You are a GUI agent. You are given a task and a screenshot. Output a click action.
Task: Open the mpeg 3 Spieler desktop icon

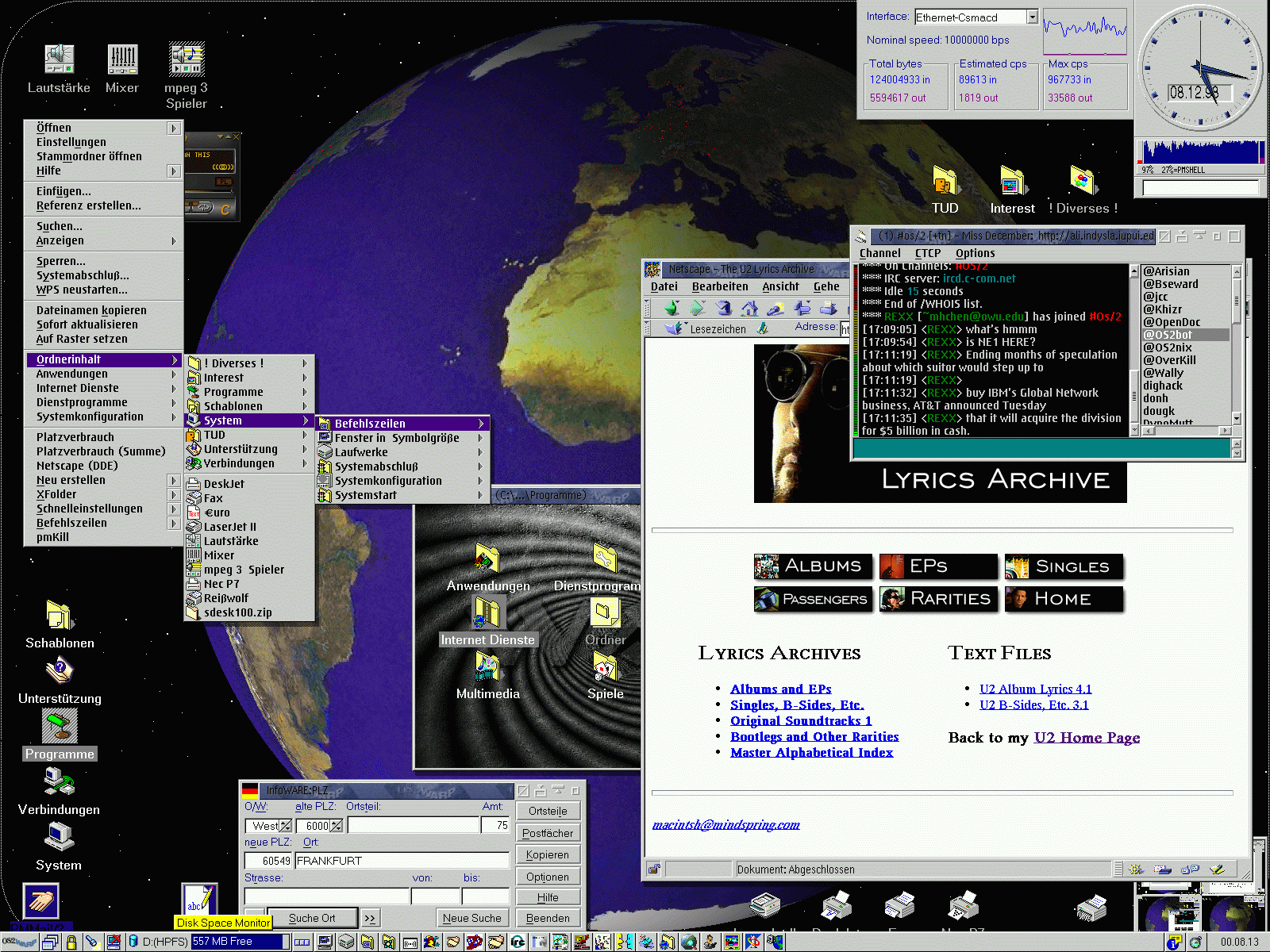(187, 59)
